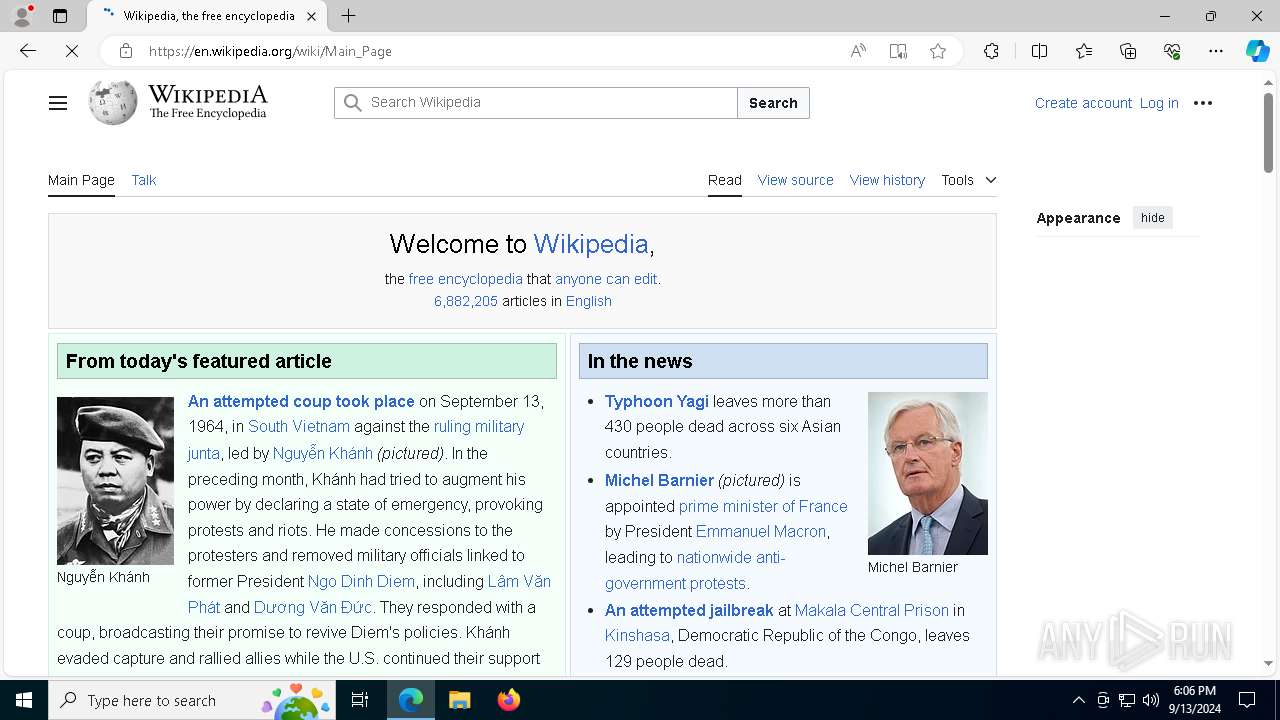Viewport: 1280px width, 720px height.
Task: View site information lock icon in address bar
Action: [125, 51]
